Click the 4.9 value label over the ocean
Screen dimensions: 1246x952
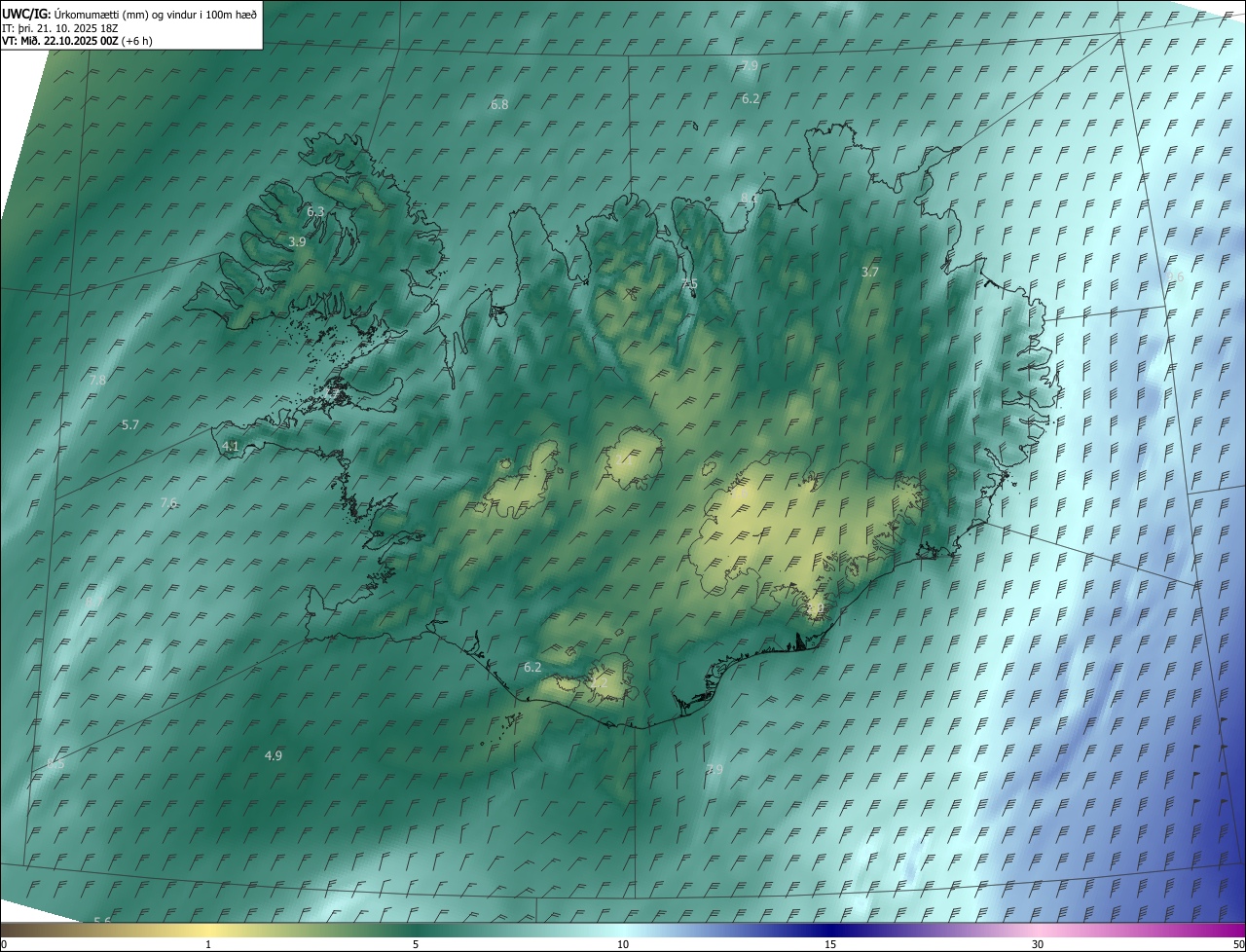click(274, 756)
